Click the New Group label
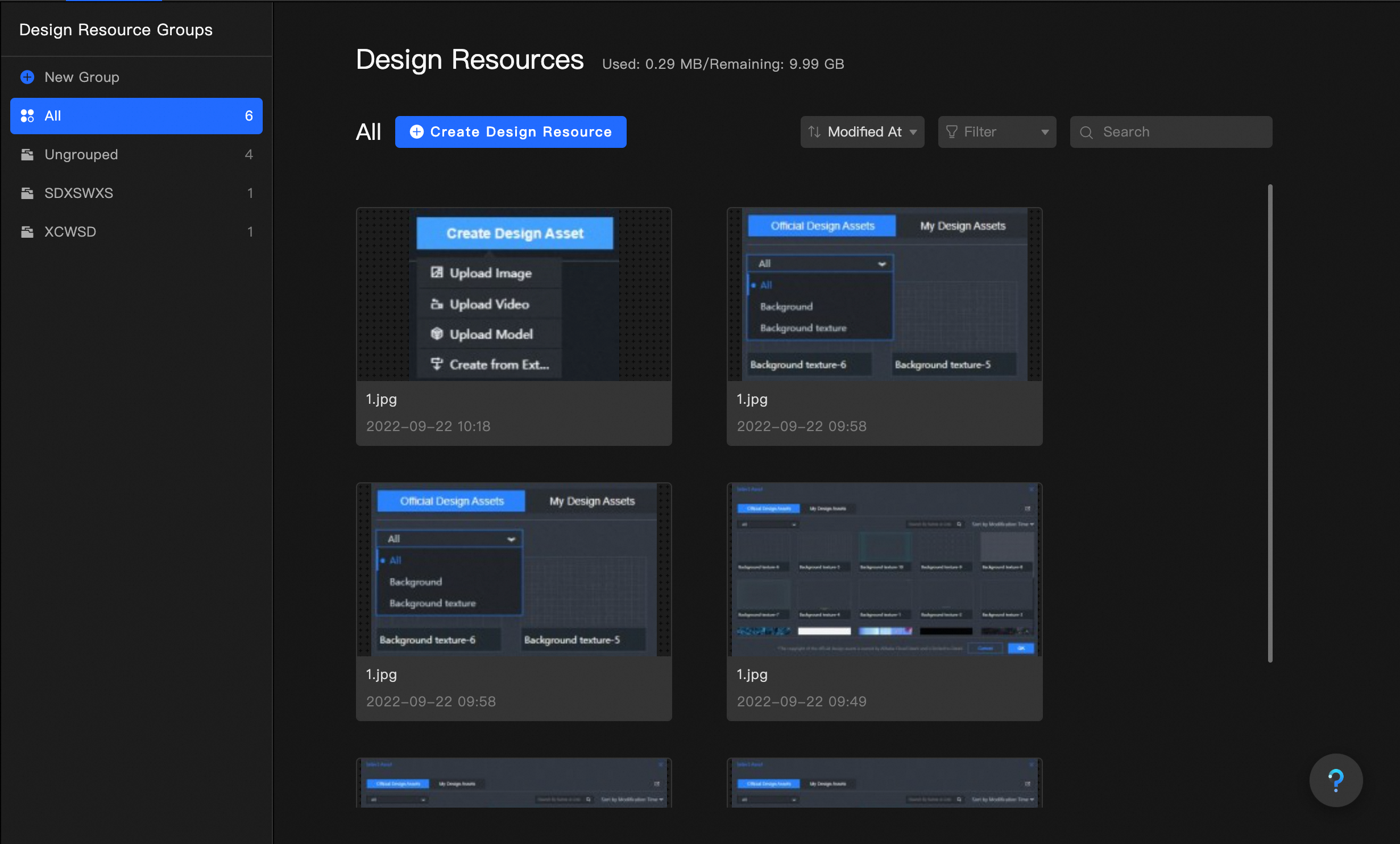The width and height of the screenshot is (1400, 844). pos(82,77)
